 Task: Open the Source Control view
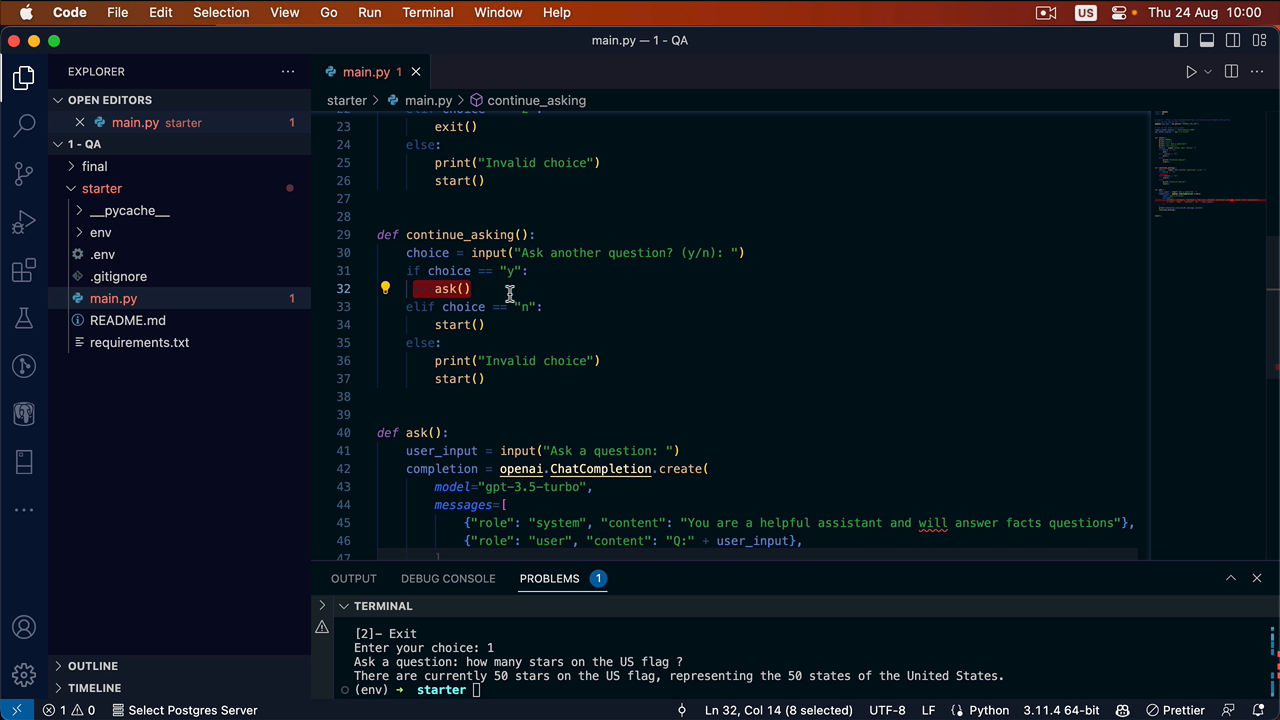click(23, 174)
